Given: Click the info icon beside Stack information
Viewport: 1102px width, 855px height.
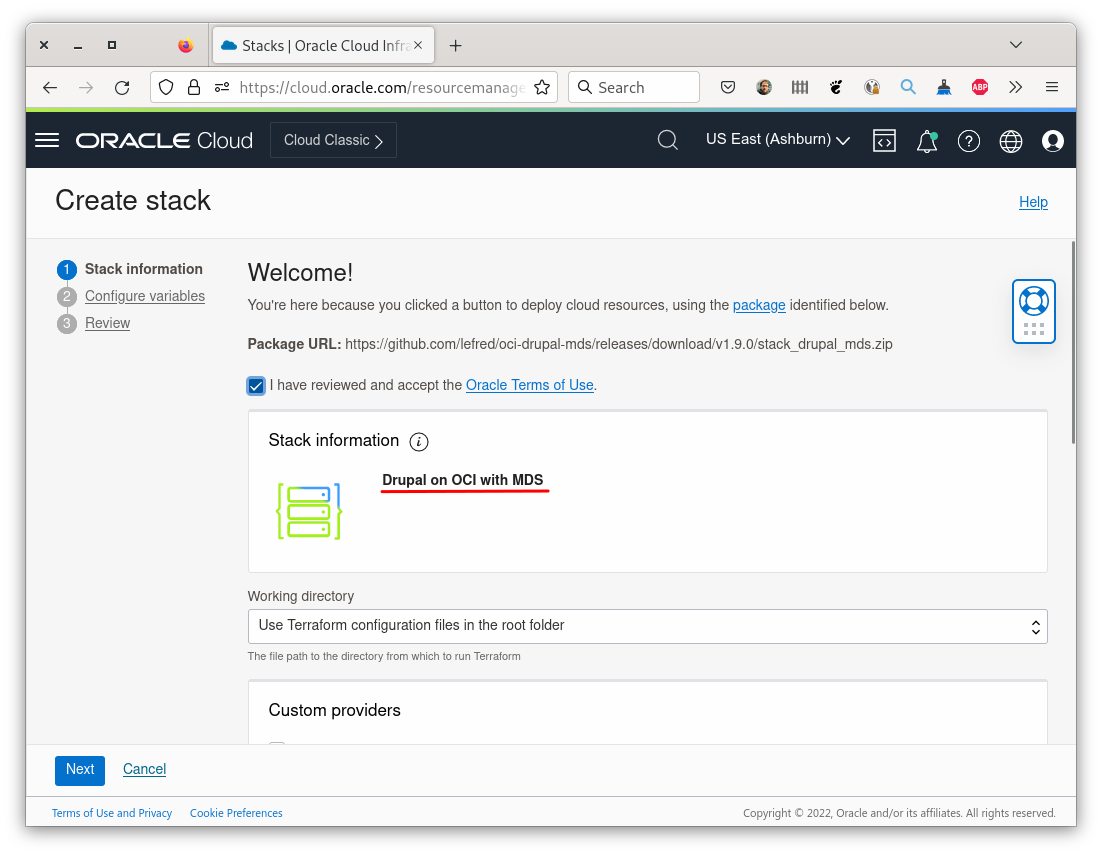Looking at the screenshot, I should point(419,441).
